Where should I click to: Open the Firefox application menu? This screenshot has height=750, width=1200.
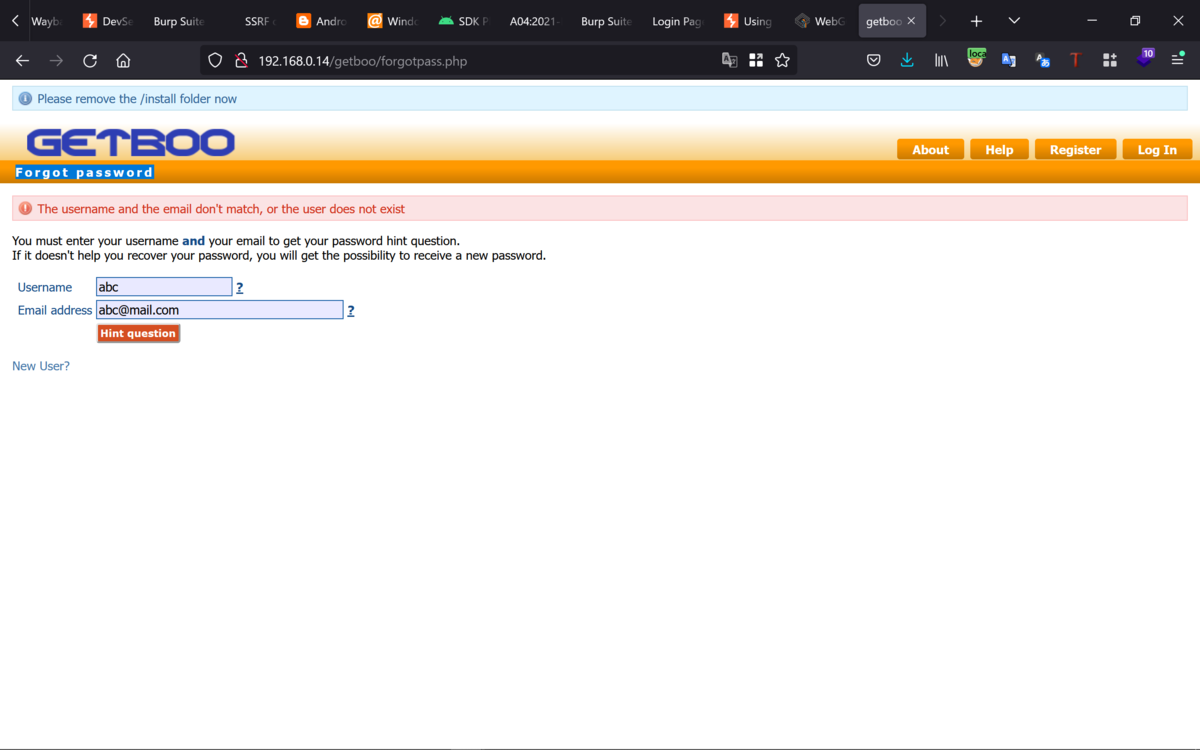(1177, 61)
